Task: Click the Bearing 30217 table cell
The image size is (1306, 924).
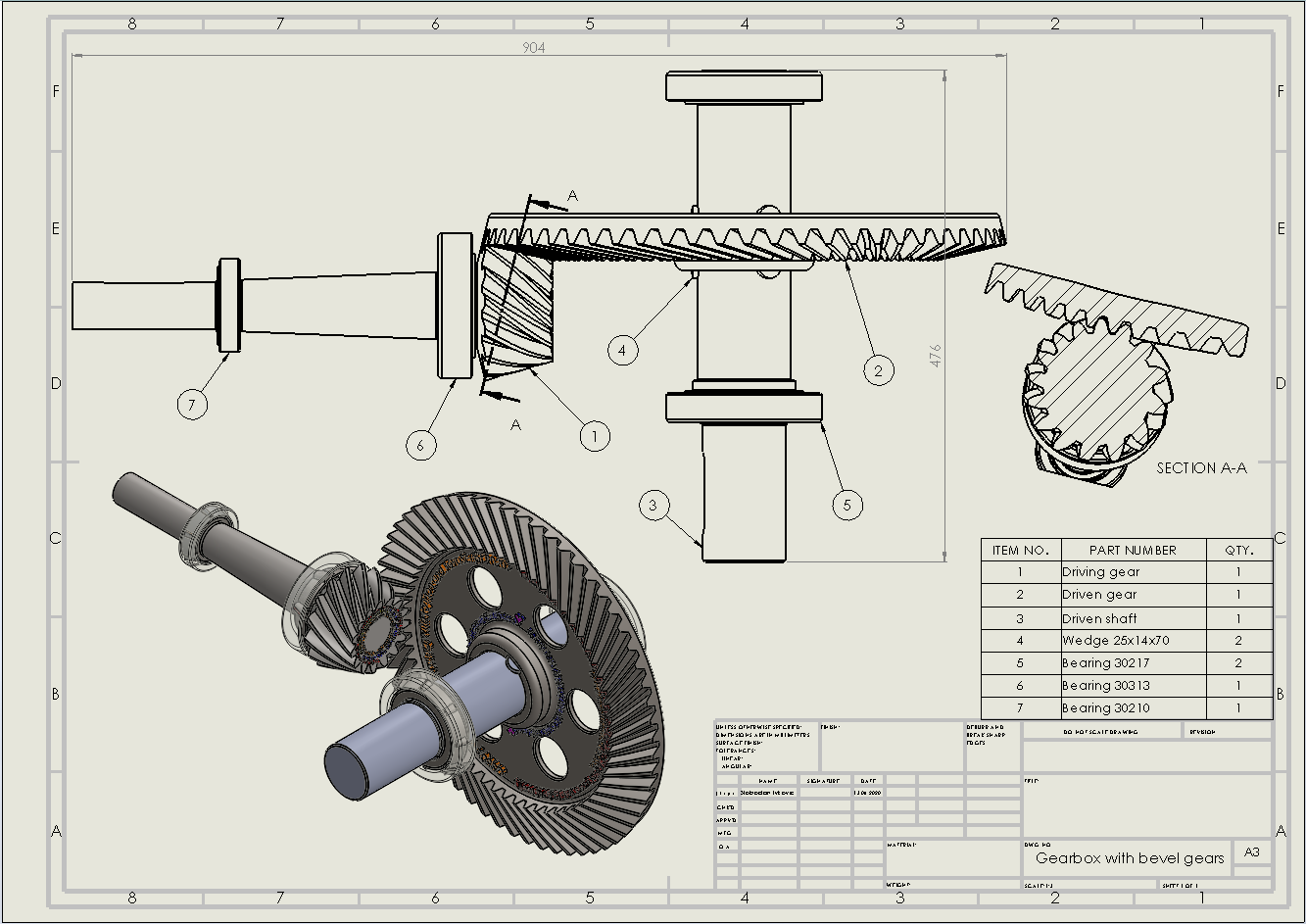Action: point(1133,663)
